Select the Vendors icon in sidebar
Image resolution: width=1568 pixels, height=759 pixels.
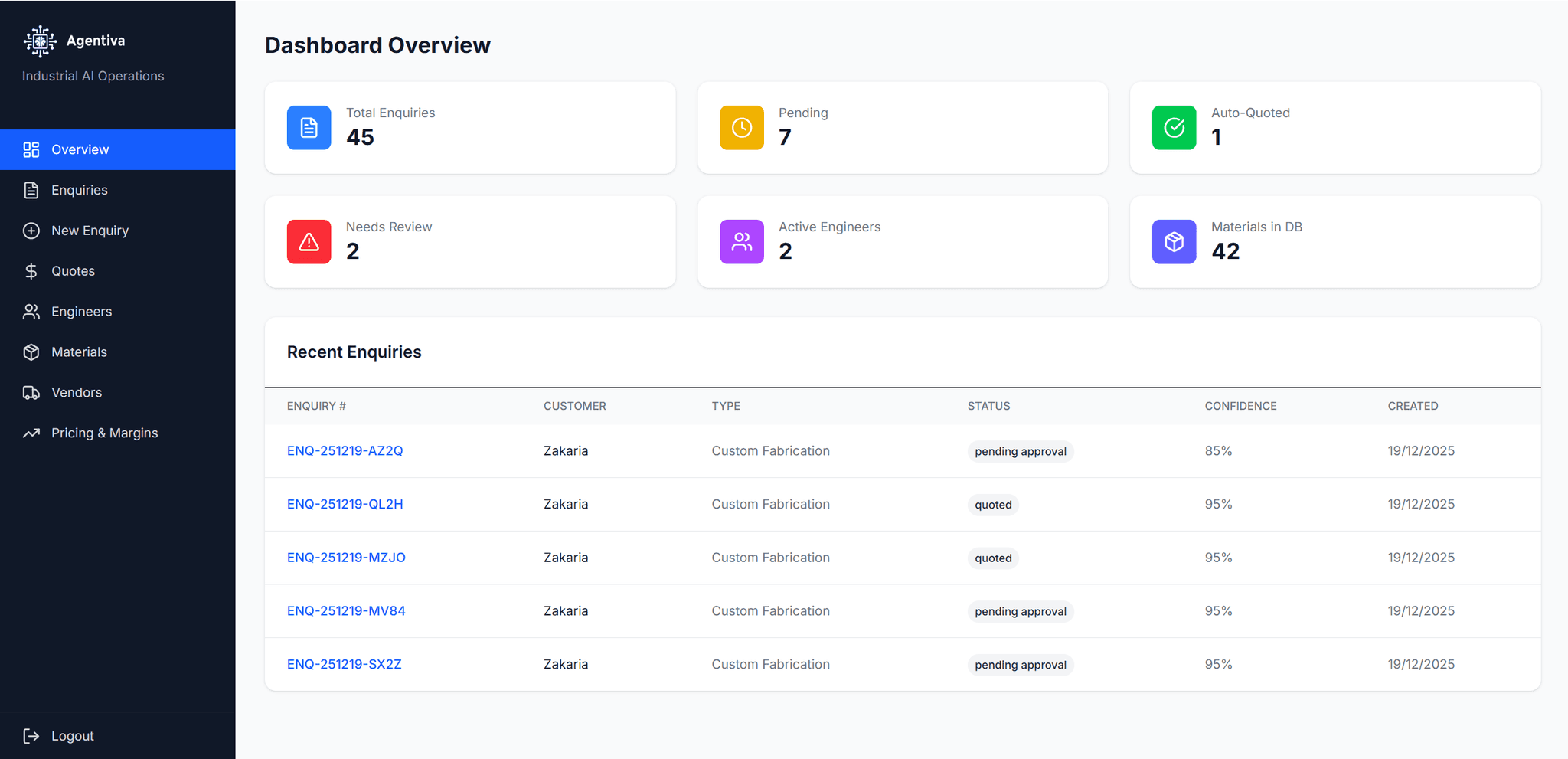coord(31,392)
